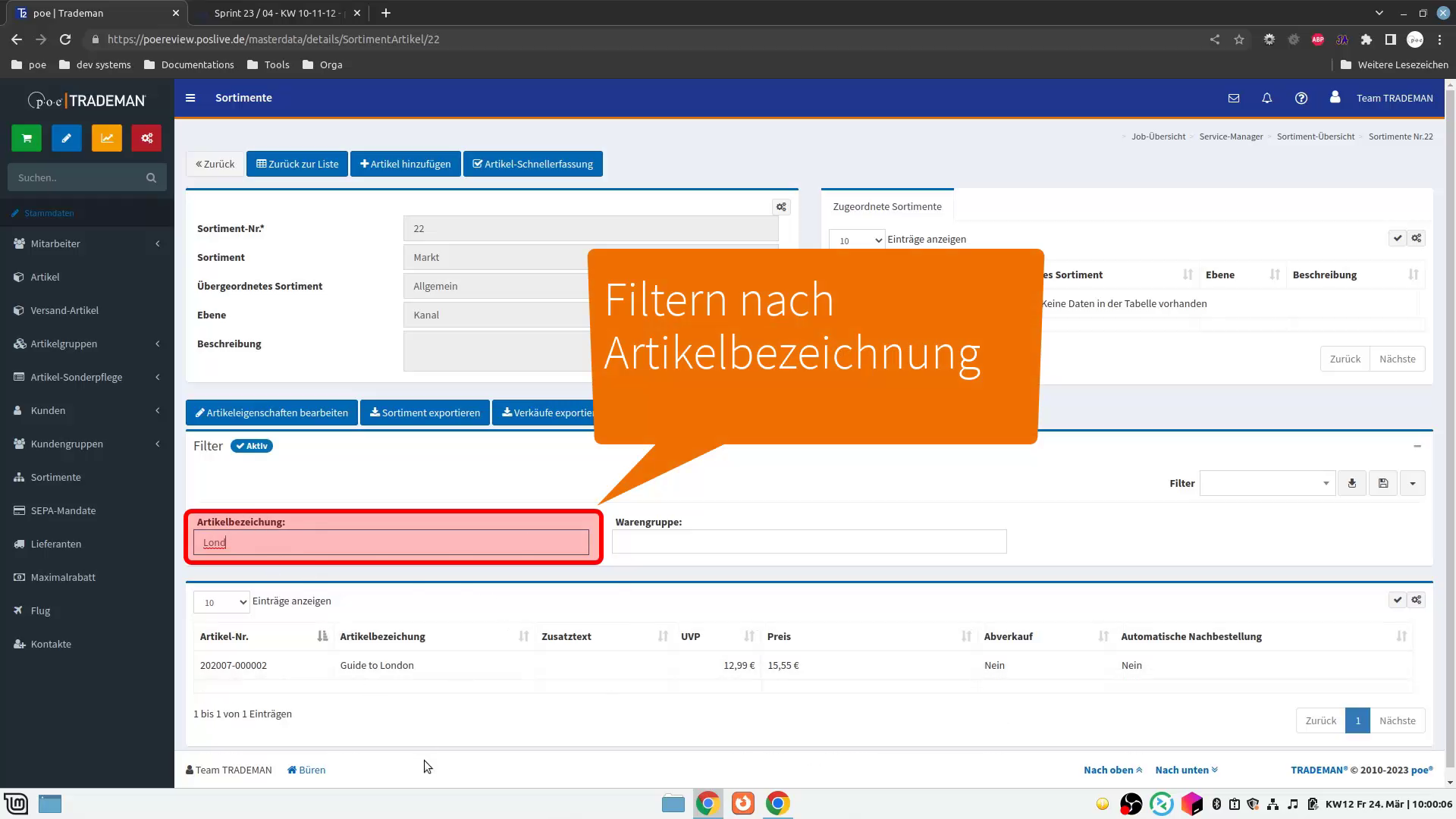Expand the Kunden sidebar menu
The width and height of the screenshot is (1456, 819).
click(87, 410)
